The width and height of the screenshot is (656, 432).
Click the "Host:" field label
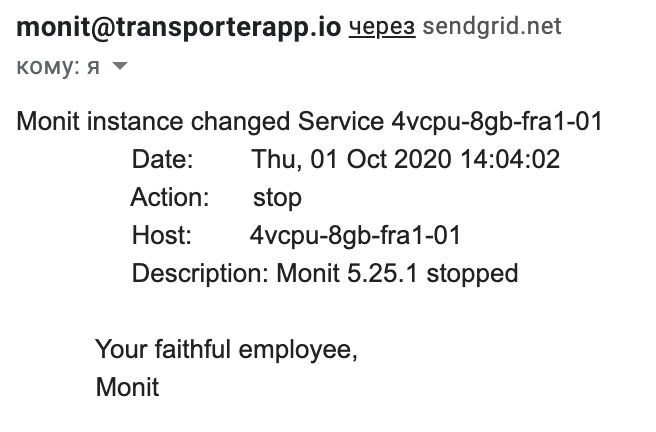point(161,235)
